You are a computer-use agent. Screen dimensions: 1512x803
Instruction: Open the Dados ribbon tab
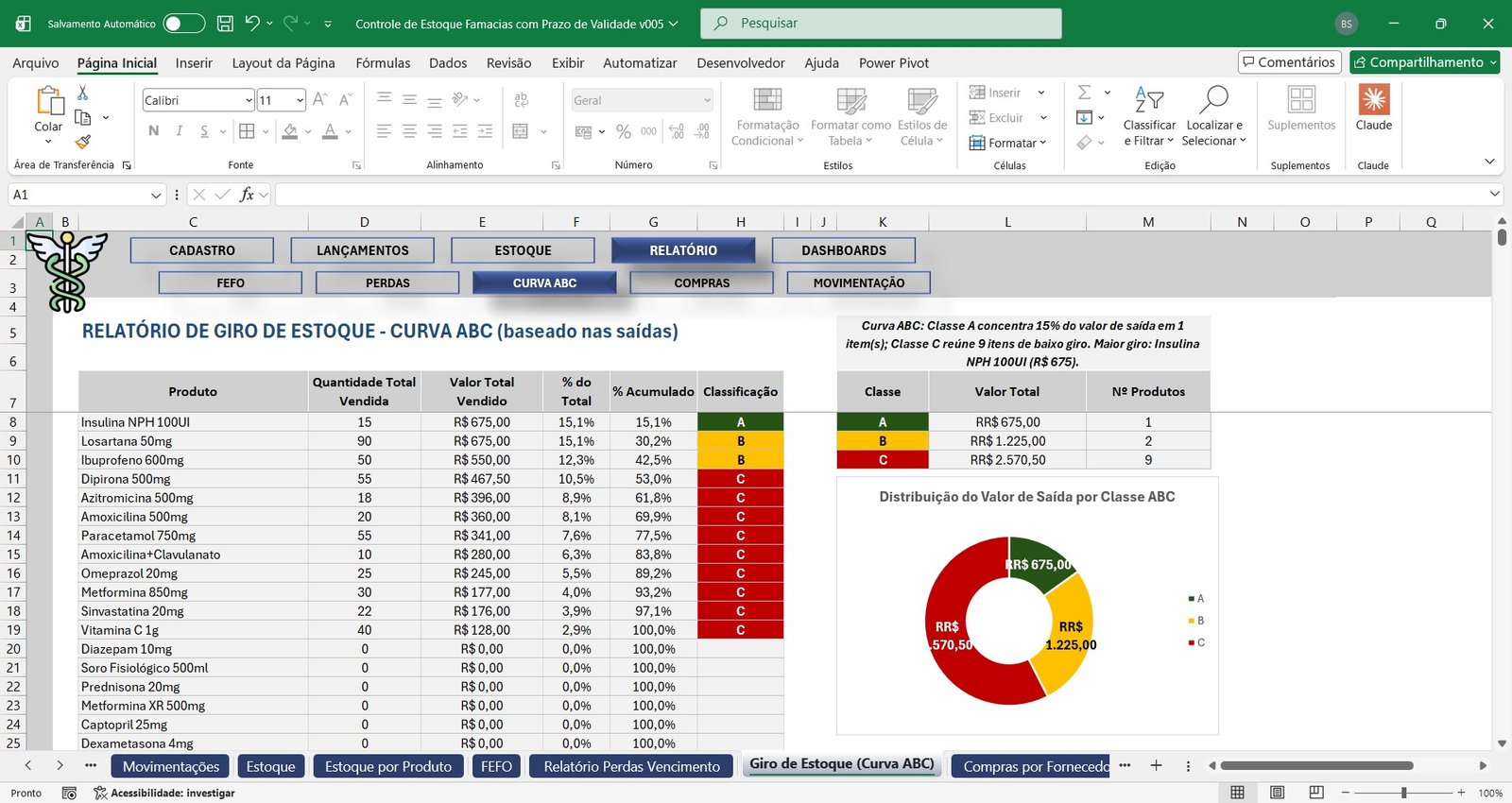pyautogui.click(x=448, y=62)
